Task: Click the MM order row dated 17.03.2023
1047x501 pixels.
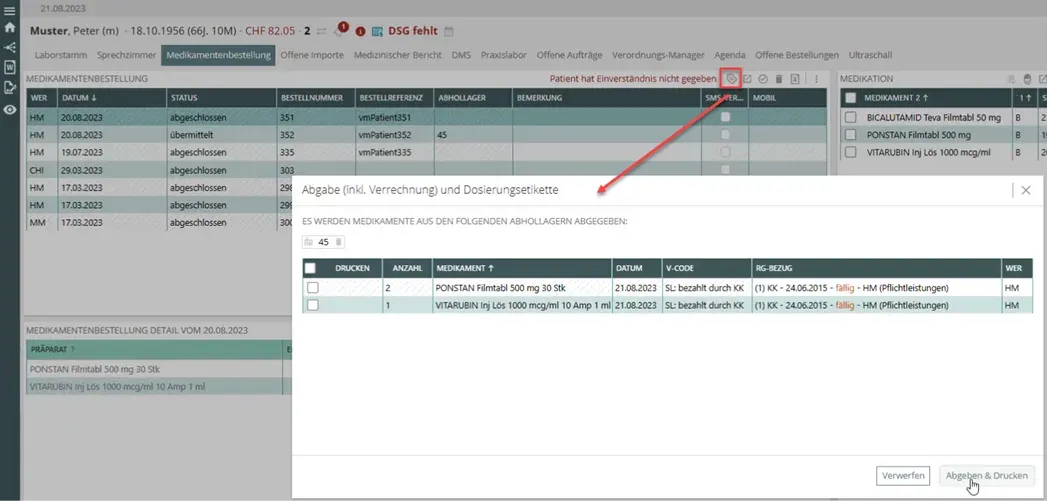Action: tap(160, 222)
